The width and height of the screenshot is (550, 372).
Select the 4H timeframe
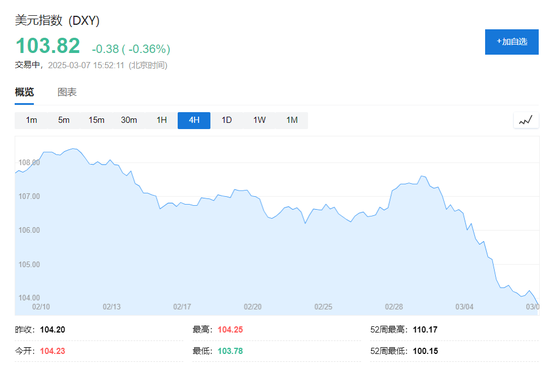pyautogui.click(x=194, y=120)
